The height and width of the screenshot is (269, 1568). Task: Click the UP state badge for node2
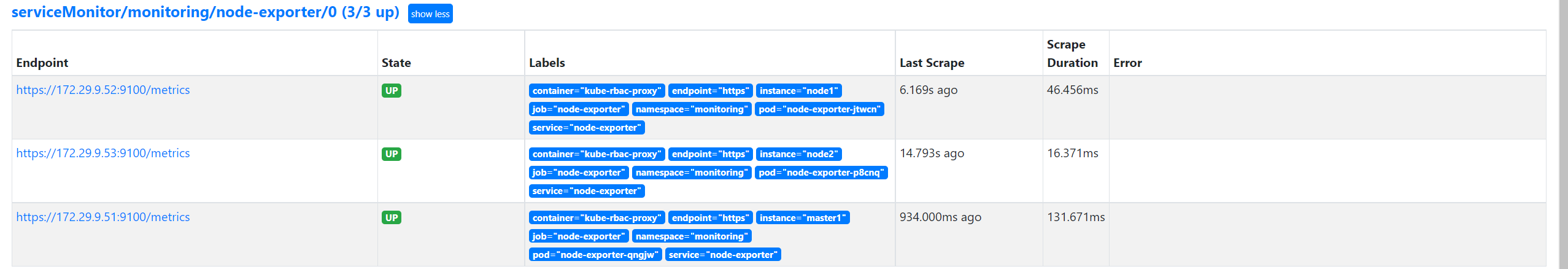[x=392, y=154]
